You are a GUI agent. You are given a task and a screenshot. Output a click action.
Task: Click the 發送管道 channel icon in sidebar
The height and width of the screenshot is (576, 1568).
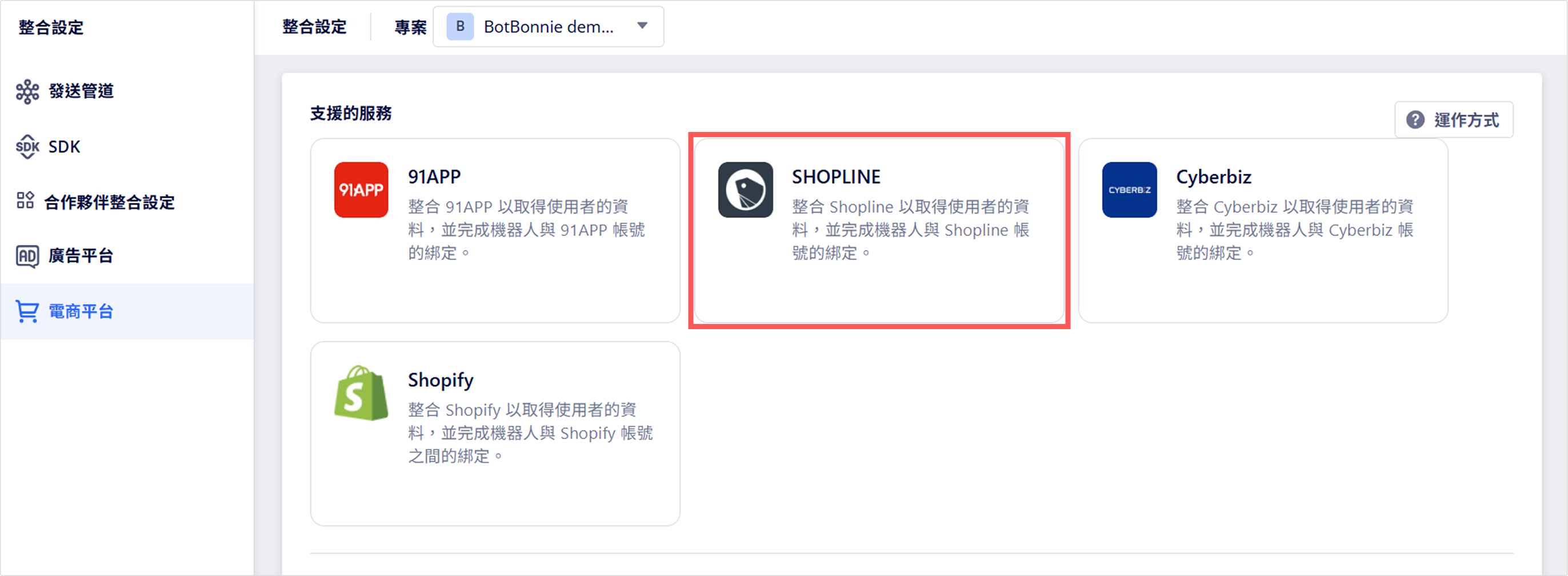(27, 91)
